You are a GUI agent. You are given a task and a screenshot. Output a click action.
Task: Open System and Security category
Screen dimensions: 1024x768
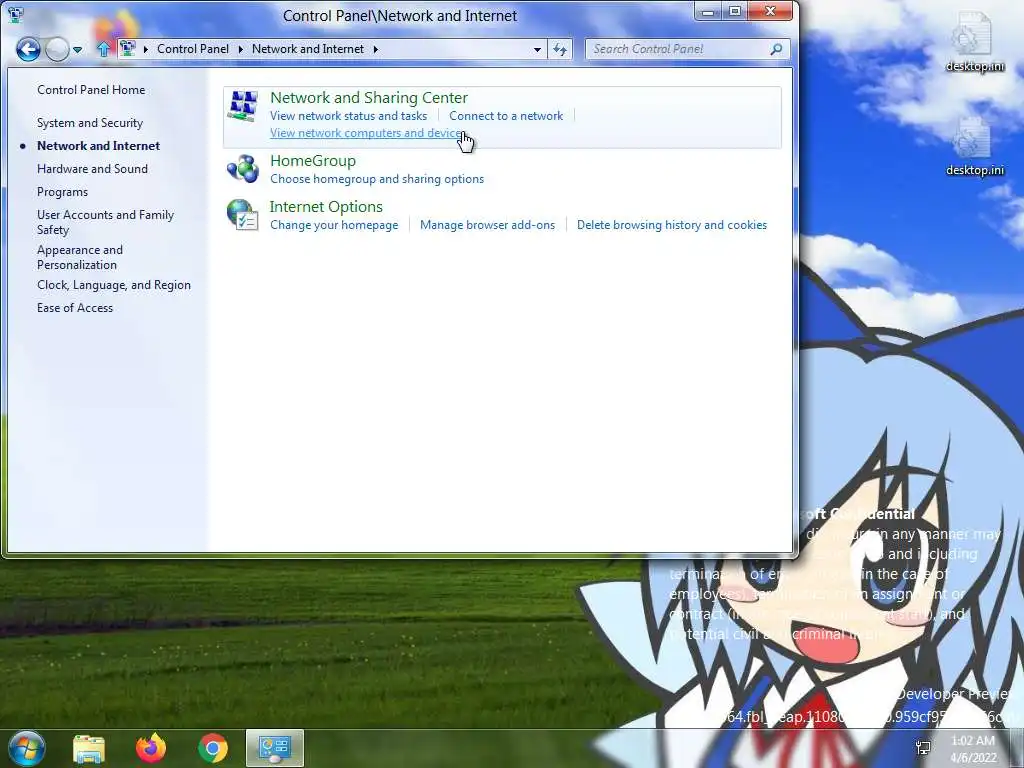(89, 123)
